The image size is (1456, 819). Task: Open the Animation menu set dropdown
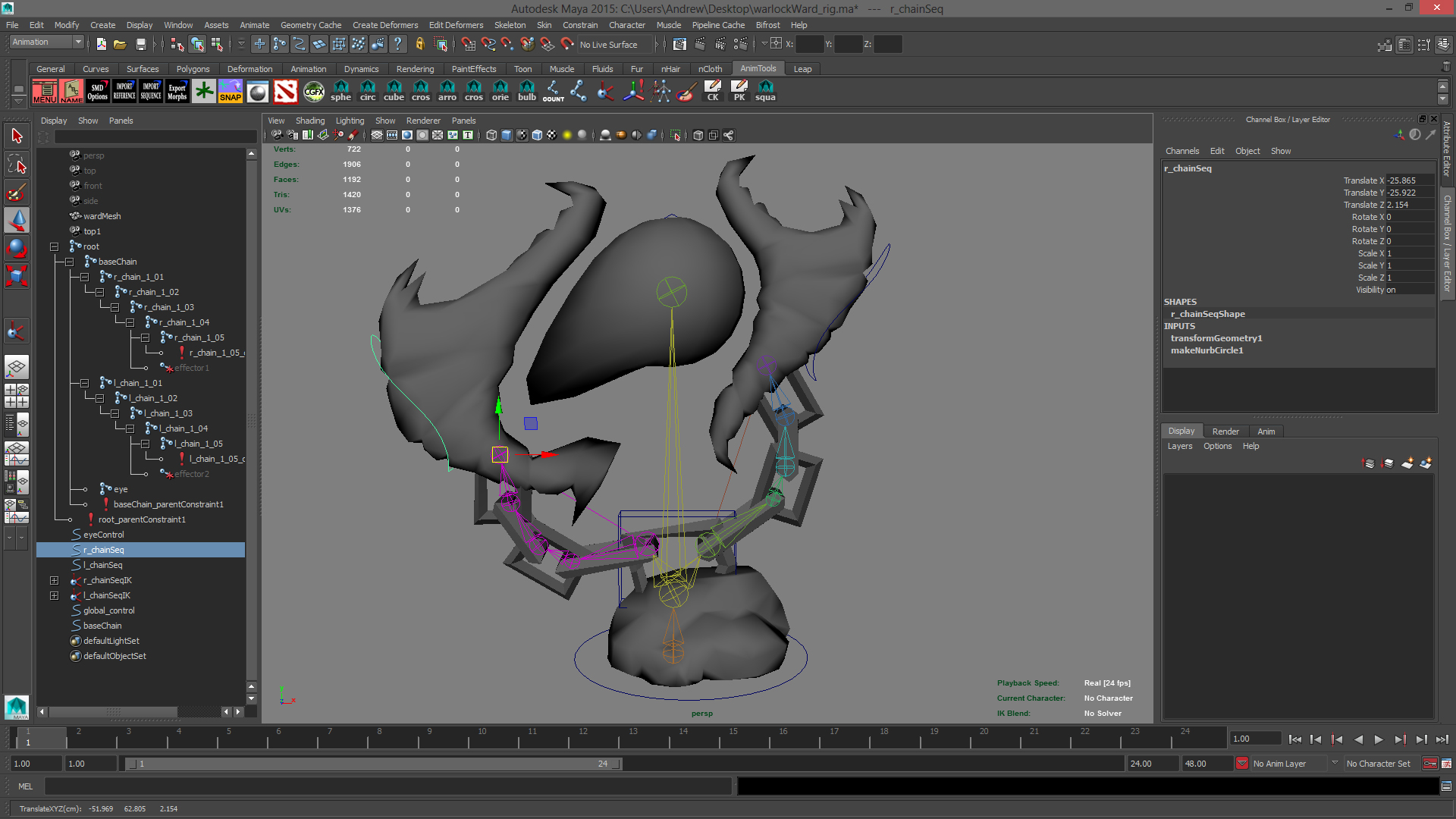47,42
